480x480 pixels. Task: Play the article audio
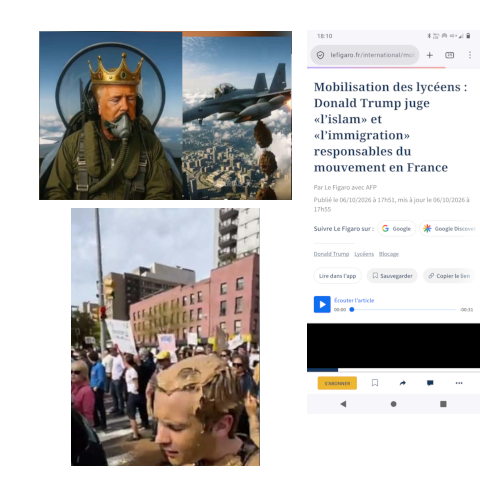point(322,304)
